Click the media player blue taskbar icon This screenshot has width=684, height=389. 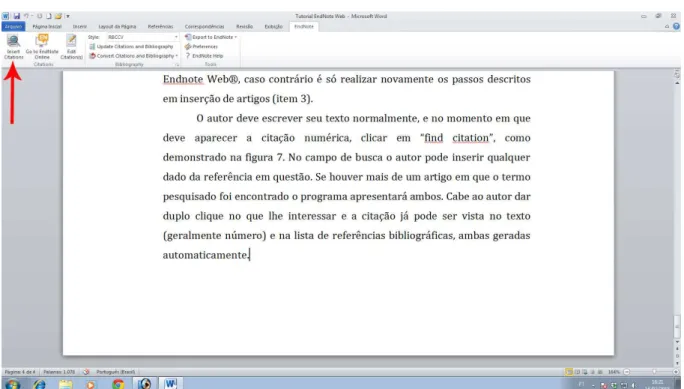pyautogui.click(x=144, y=384)
